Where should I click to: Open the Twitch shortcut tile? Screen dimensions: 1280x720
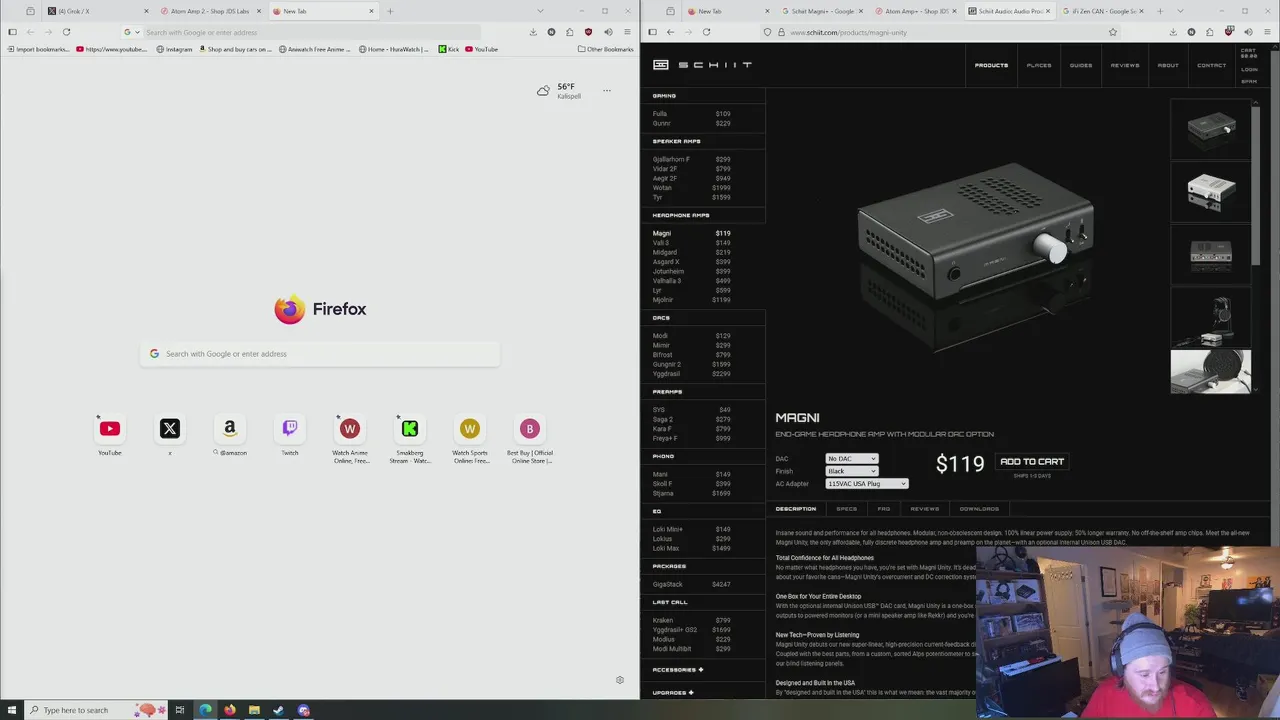point(290,429)
